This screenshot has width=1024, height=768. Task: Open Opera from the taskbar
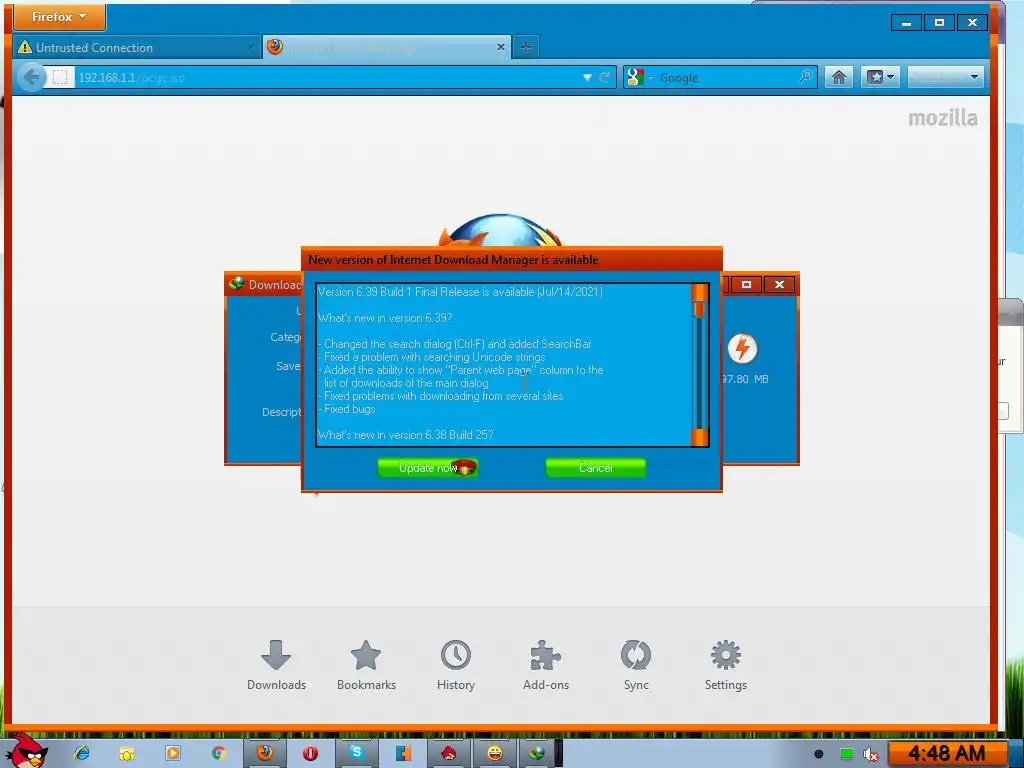310,754
